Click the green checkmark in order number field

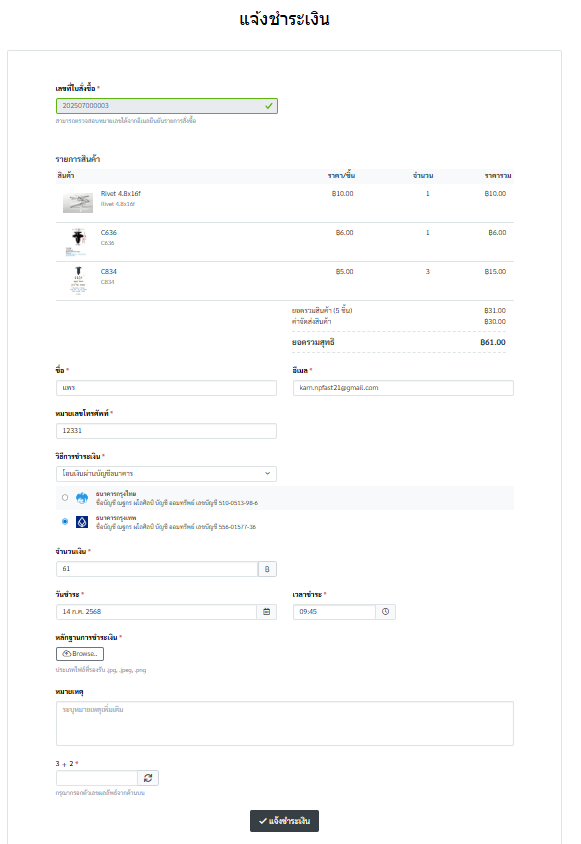[269, 106]
